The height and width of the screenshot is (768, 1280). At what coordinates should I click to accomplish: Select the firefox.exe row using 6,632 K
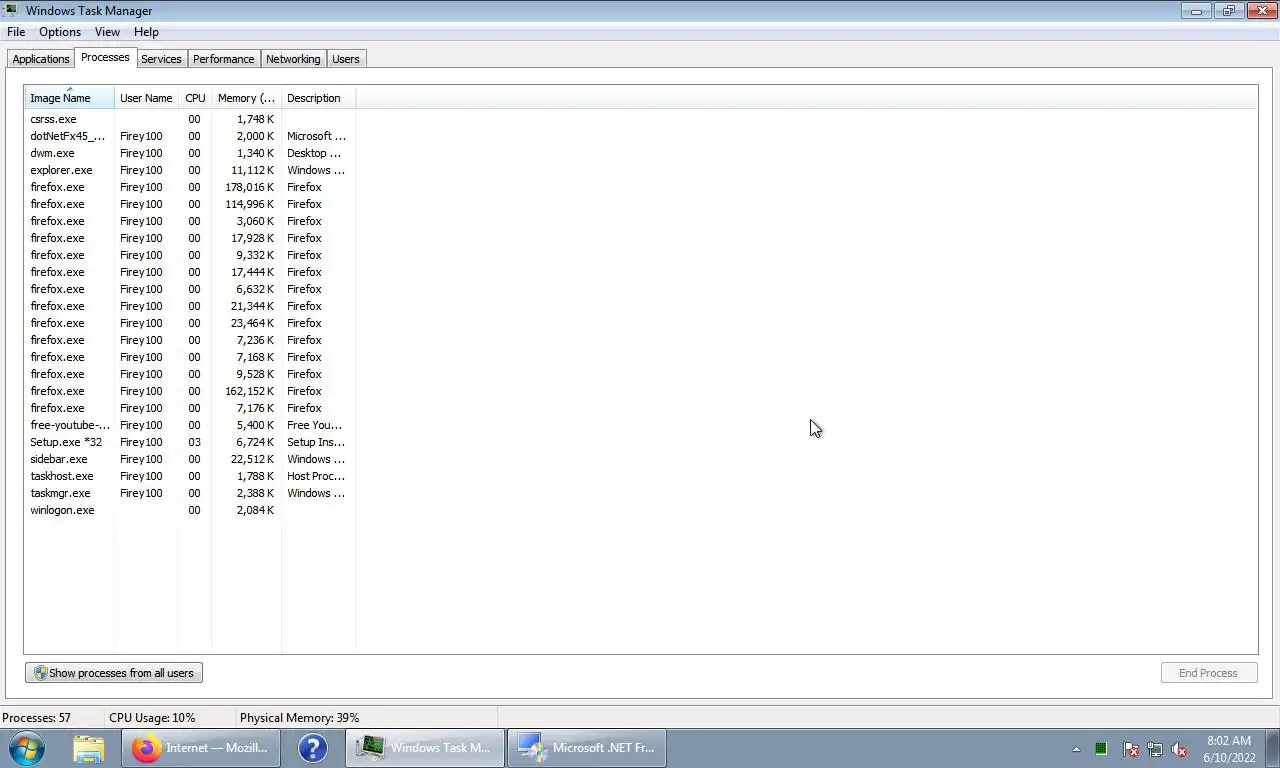pyautogui.click(x=190, y=289)
